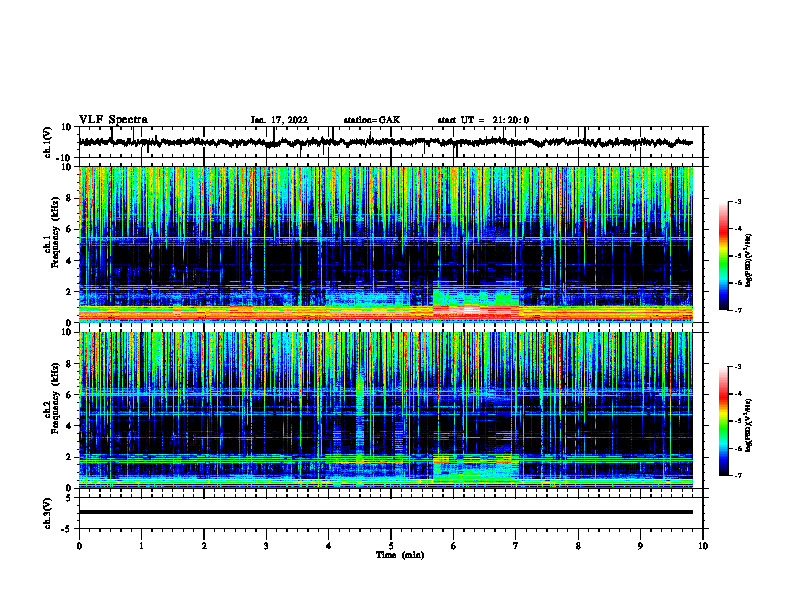Click the "3" tick on the time axis
The height and width of the screenshot is (612, 792).
click(266, 546)
